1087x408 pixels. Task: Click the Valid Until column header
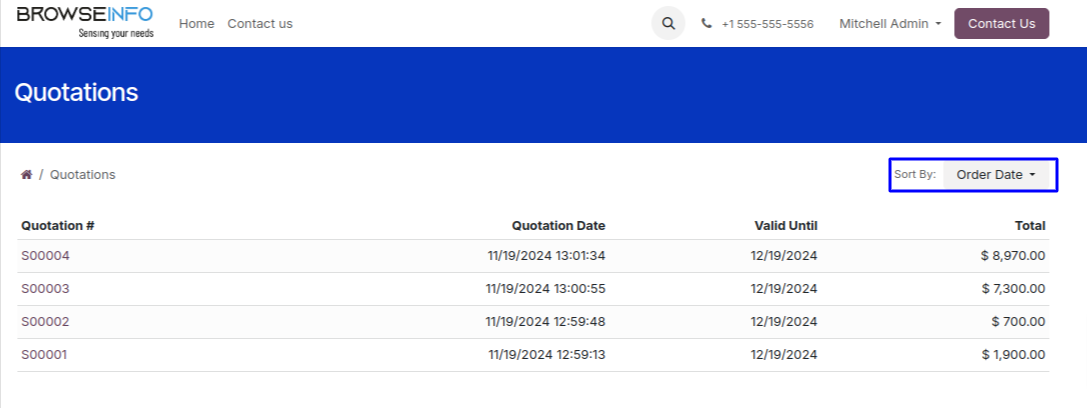(786, 226)
